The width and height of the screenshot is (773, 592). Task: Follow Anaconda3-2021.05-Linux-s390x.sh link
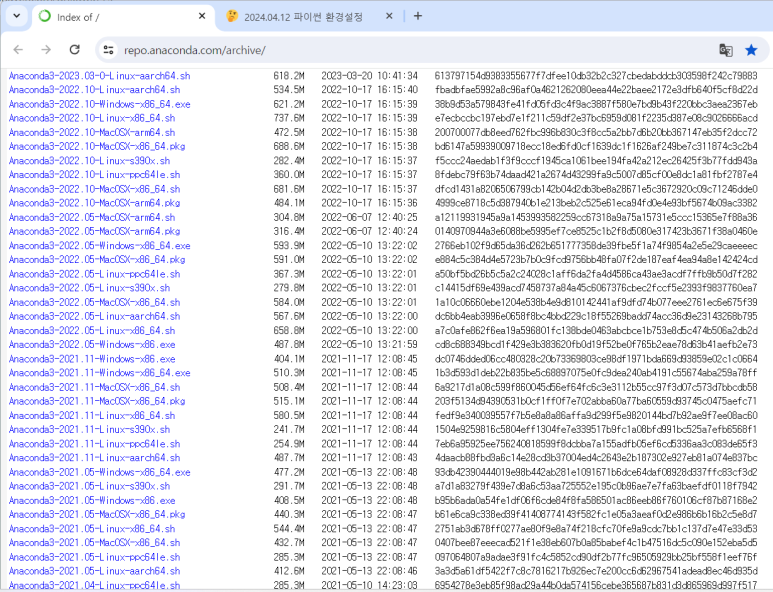coord(89,486)
